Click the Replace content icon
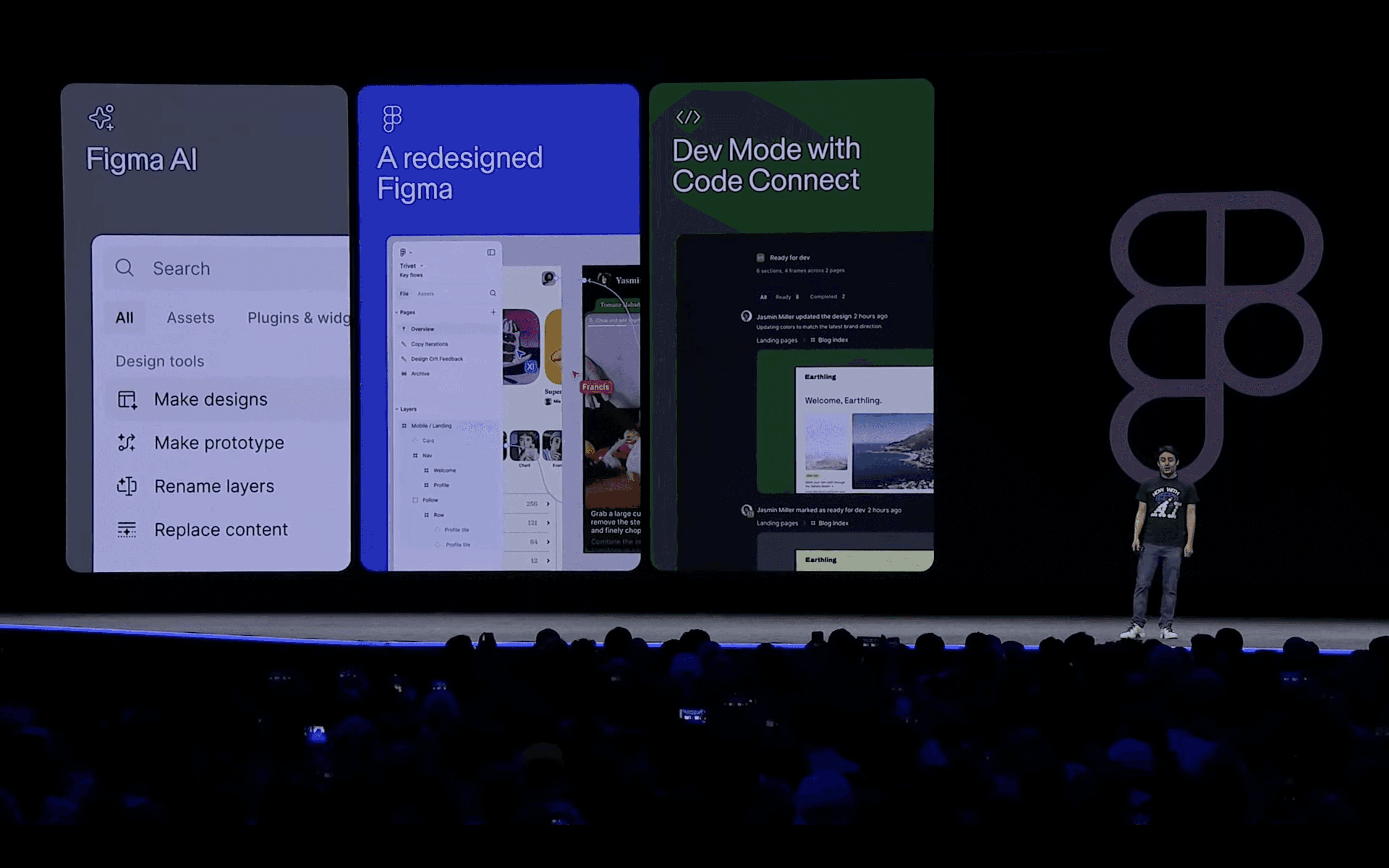The image size is (1389, 868). point(127,529)
